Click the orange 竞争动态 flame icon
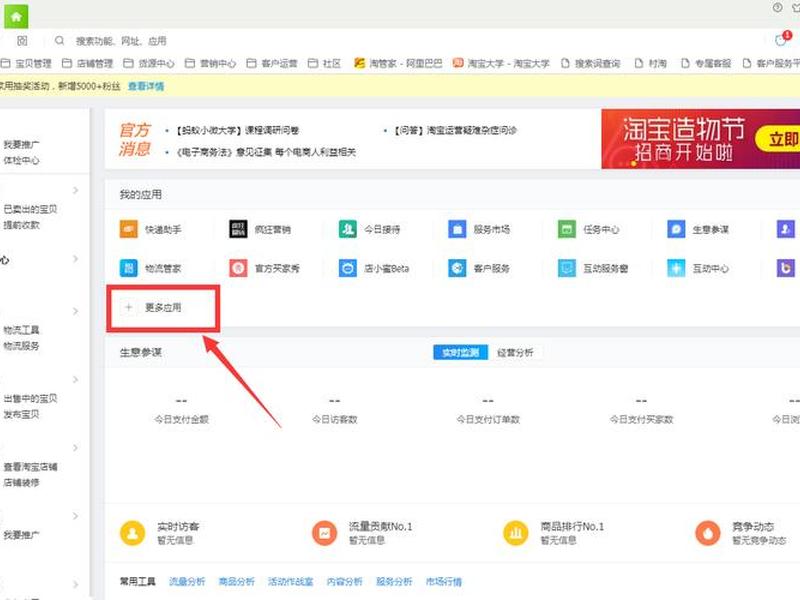 708,533
